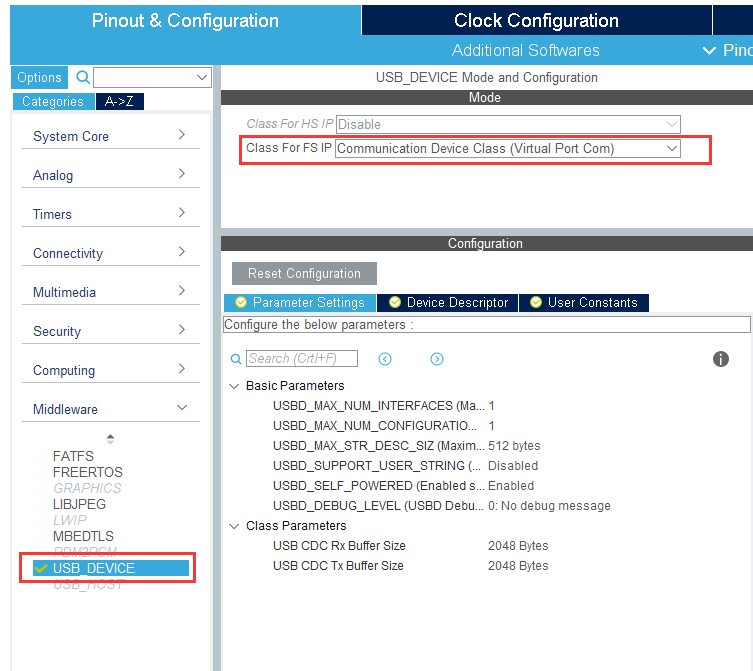Expand the Multimedia category
The height and width of the screenshot is (671, 753).
110,292
